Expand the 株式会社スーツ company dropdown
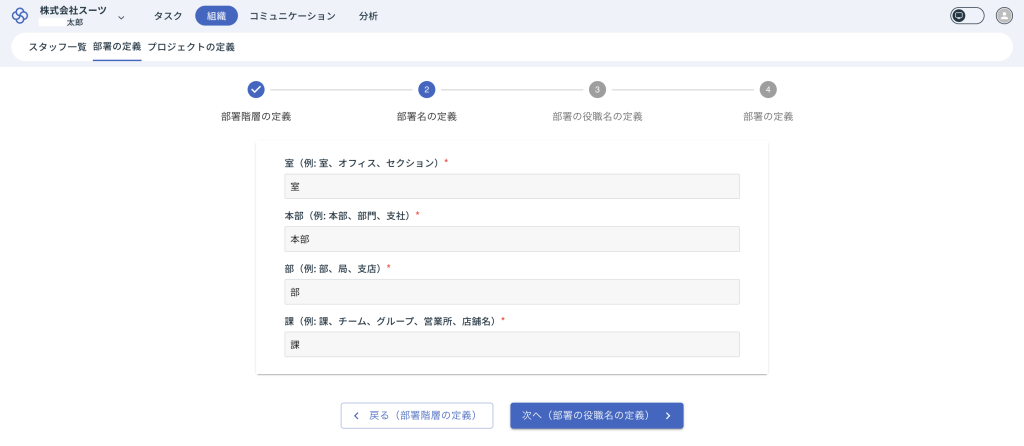Image resolution: width=1024 pixels, height=446 pixels. [121, 17]
